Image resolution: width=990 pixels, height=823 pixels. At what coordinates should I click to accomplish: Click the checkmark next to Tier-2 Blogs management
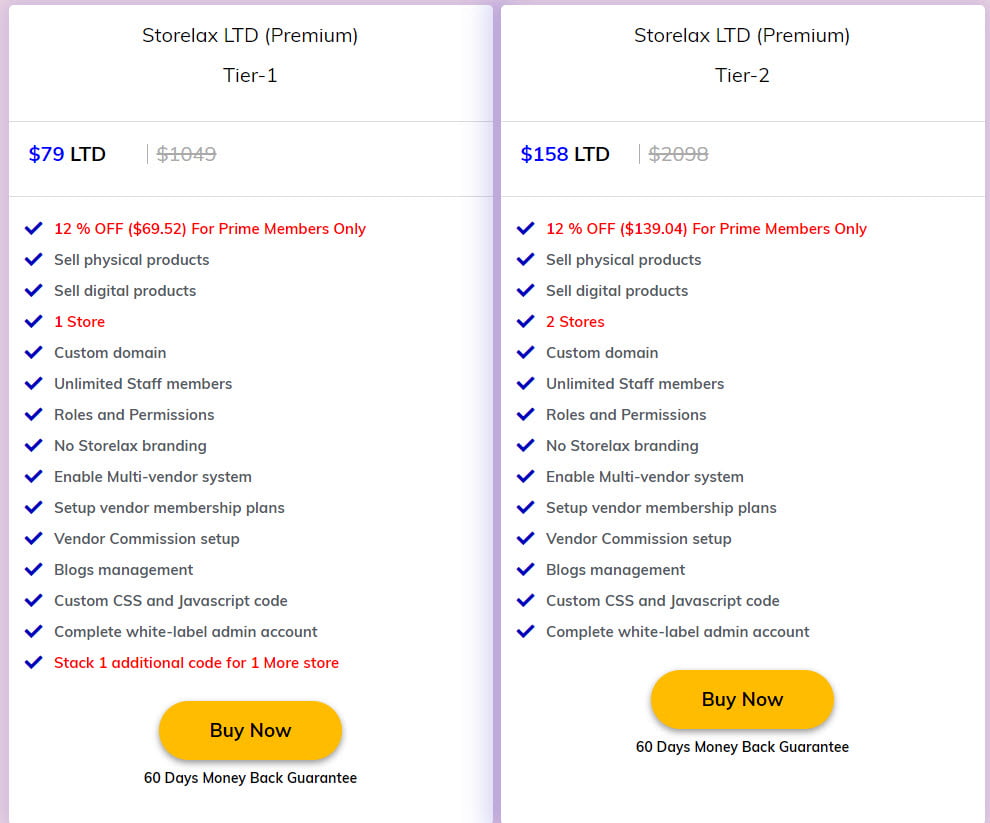point(526,569)
